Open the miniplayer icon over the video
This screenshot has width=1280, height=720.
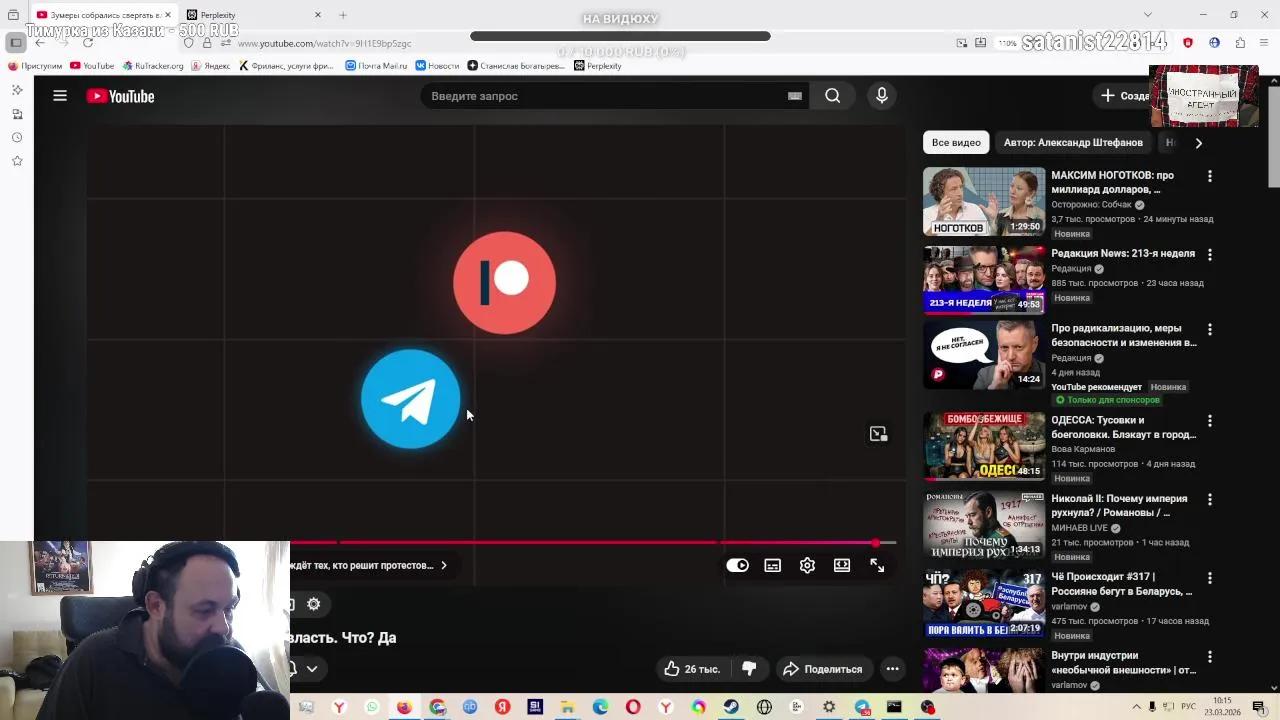(878, 433)
